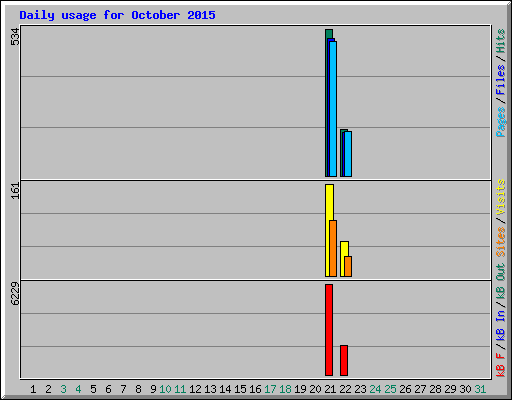Click the cyan Pages bar for day 21
512x400 pixels.
333,109
